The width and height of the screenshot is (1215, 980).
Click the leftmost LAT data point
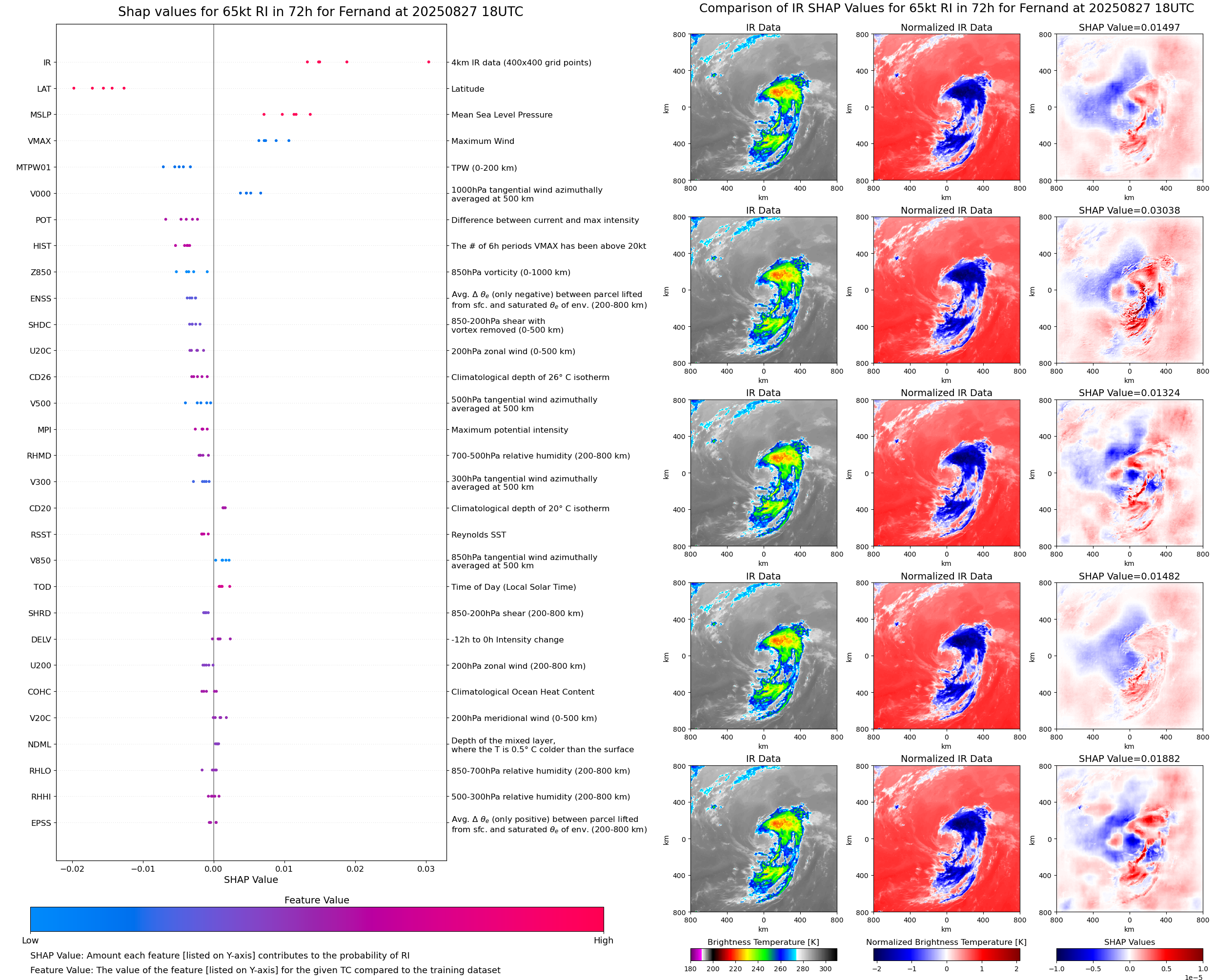coord(74,88)
